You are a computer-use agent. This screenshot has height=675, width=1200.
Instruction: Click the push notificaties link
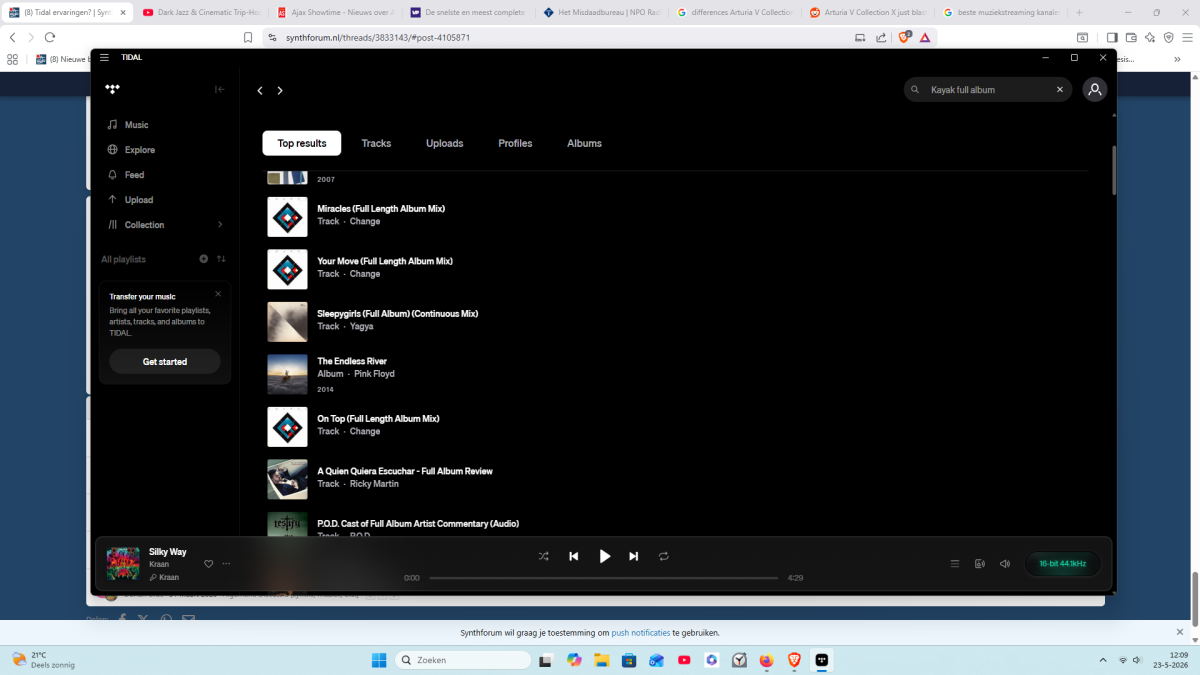[641, 633]
